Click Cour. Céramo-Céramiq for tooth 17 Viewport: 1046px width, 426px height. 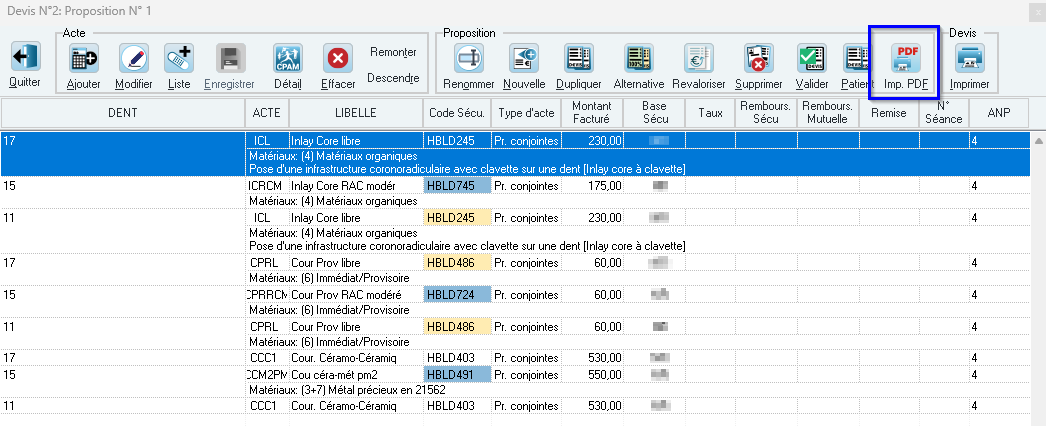coord(344,357)
